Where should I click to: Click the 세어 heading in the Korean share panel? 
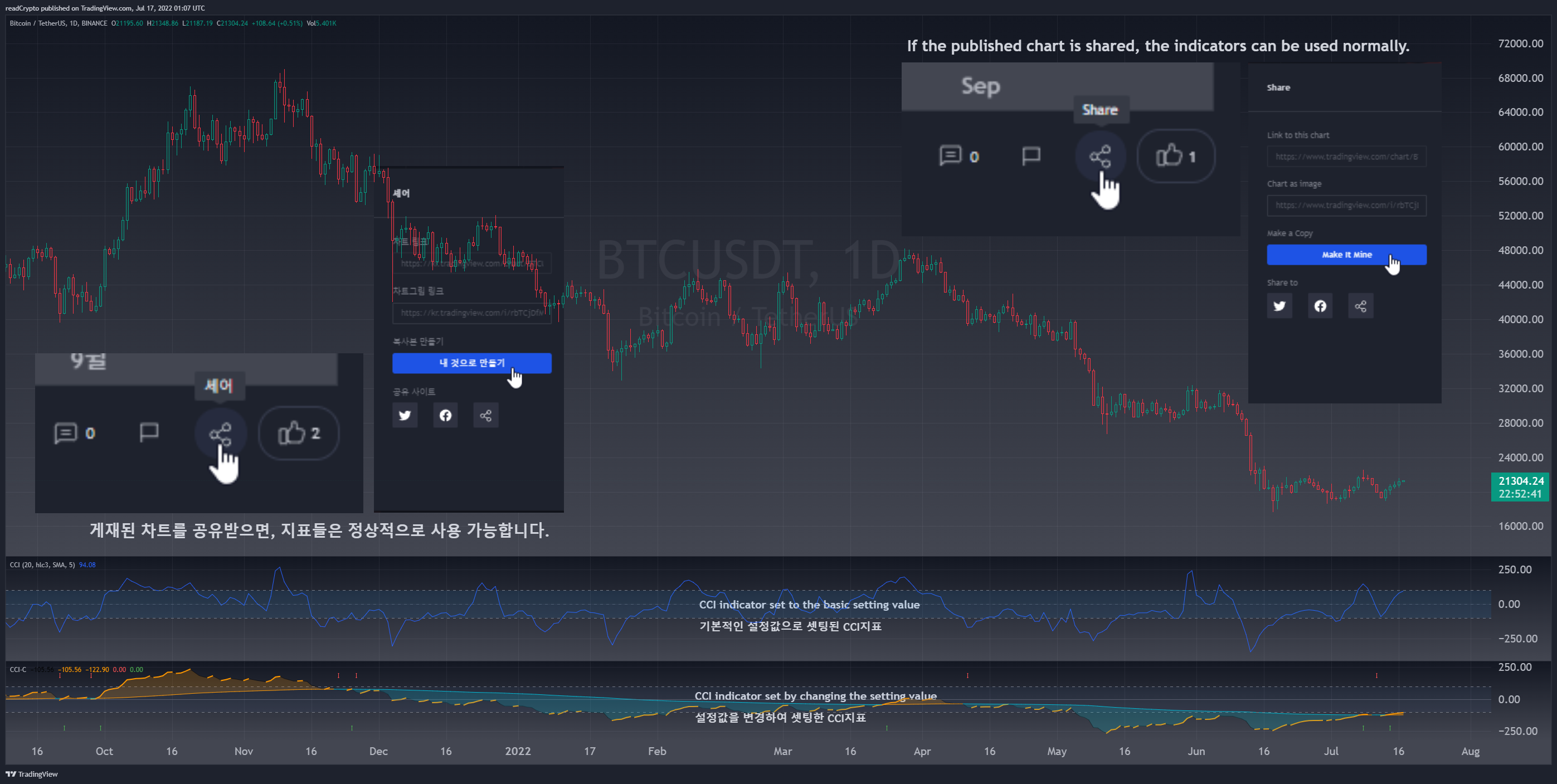[x=401, y=193]
